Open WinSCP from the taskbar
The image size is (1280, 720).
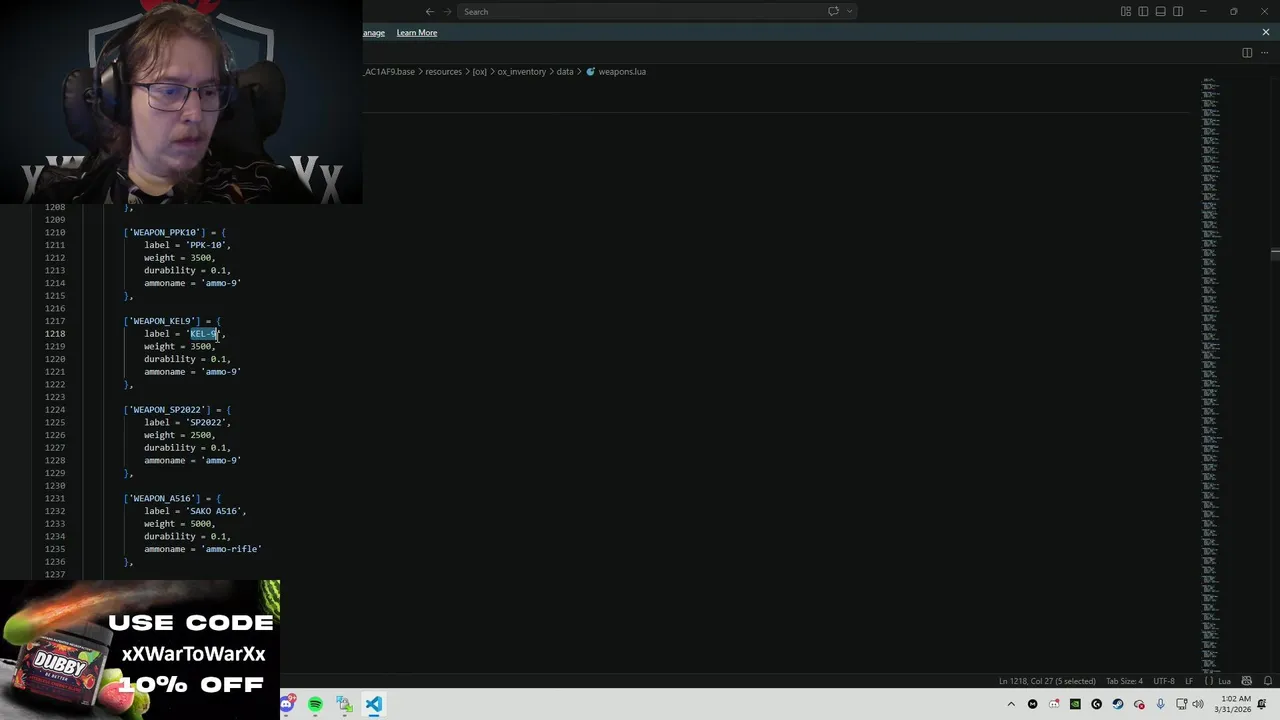coord(344,705)
